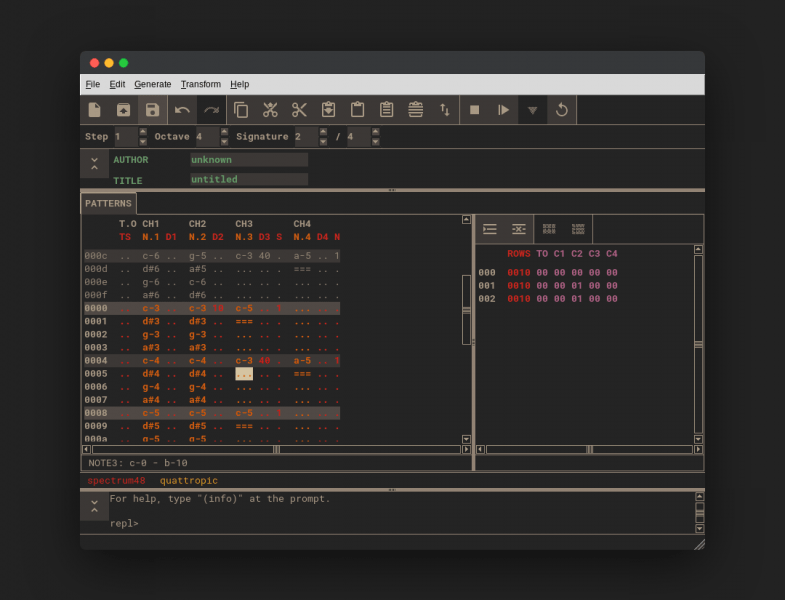This screenshot has height=600, width=785.
Task: Collapse the repl console panel
Action: click(95, 506)
